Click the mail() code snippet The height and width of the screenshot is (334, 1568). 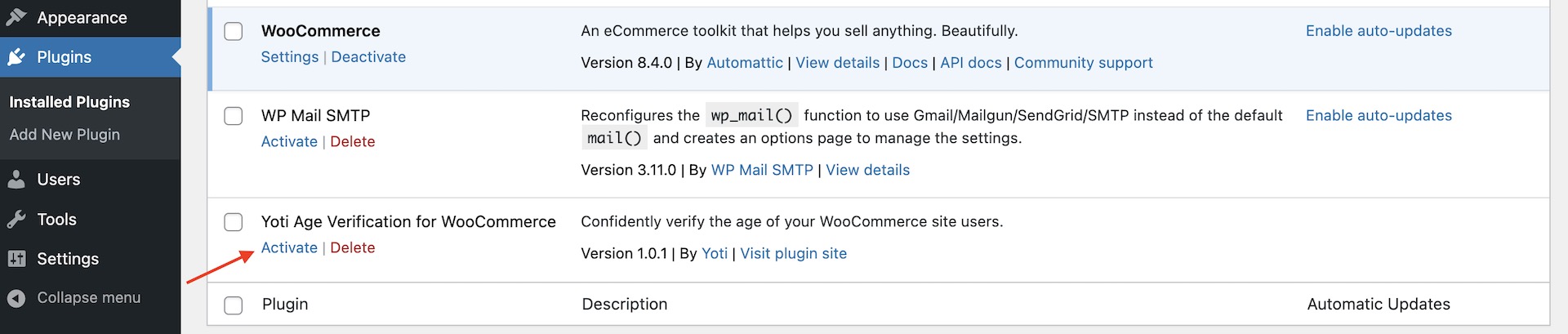614,139
